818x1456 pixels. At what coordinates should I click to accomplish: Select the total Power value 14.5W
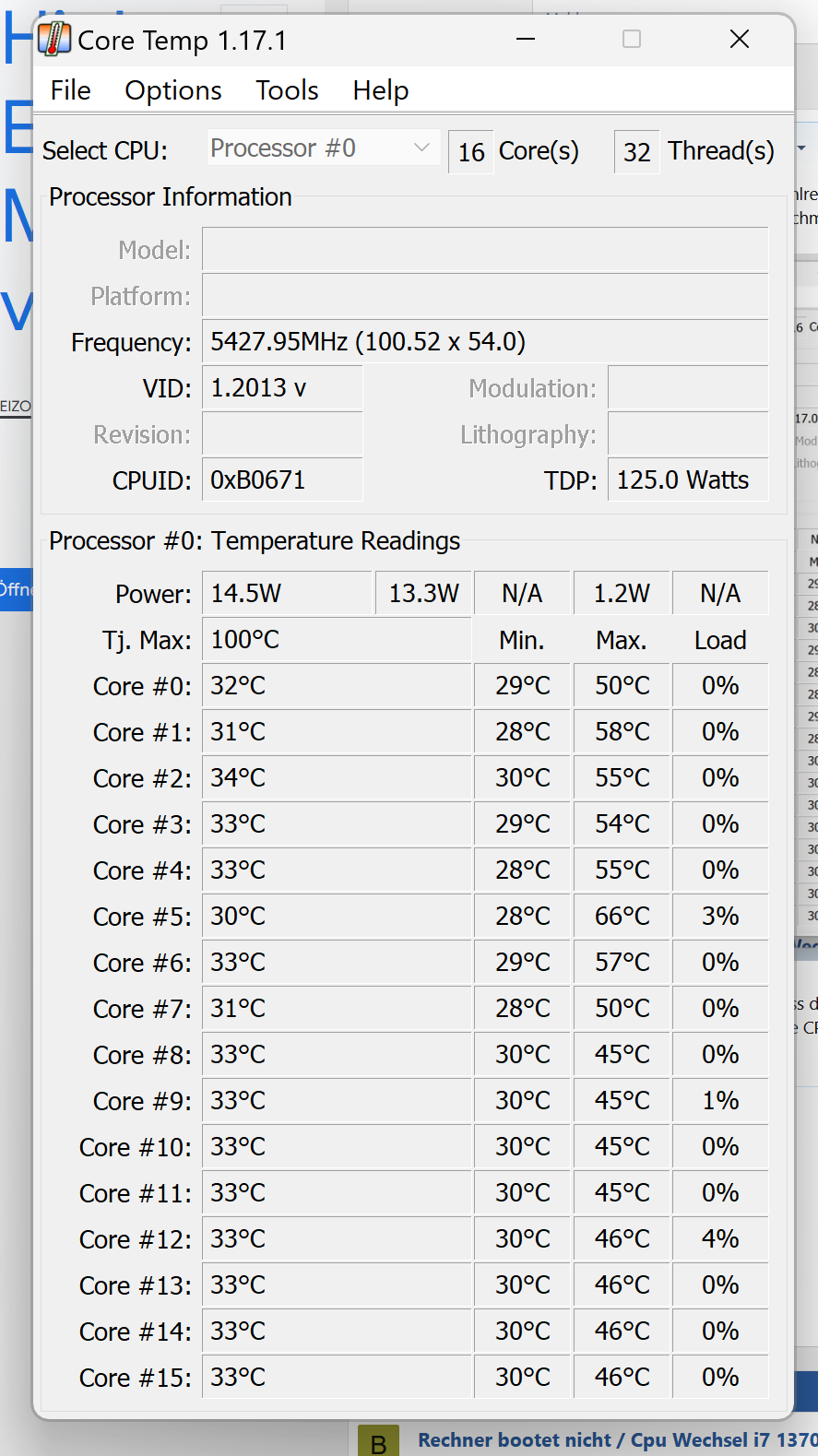[288, 594]
